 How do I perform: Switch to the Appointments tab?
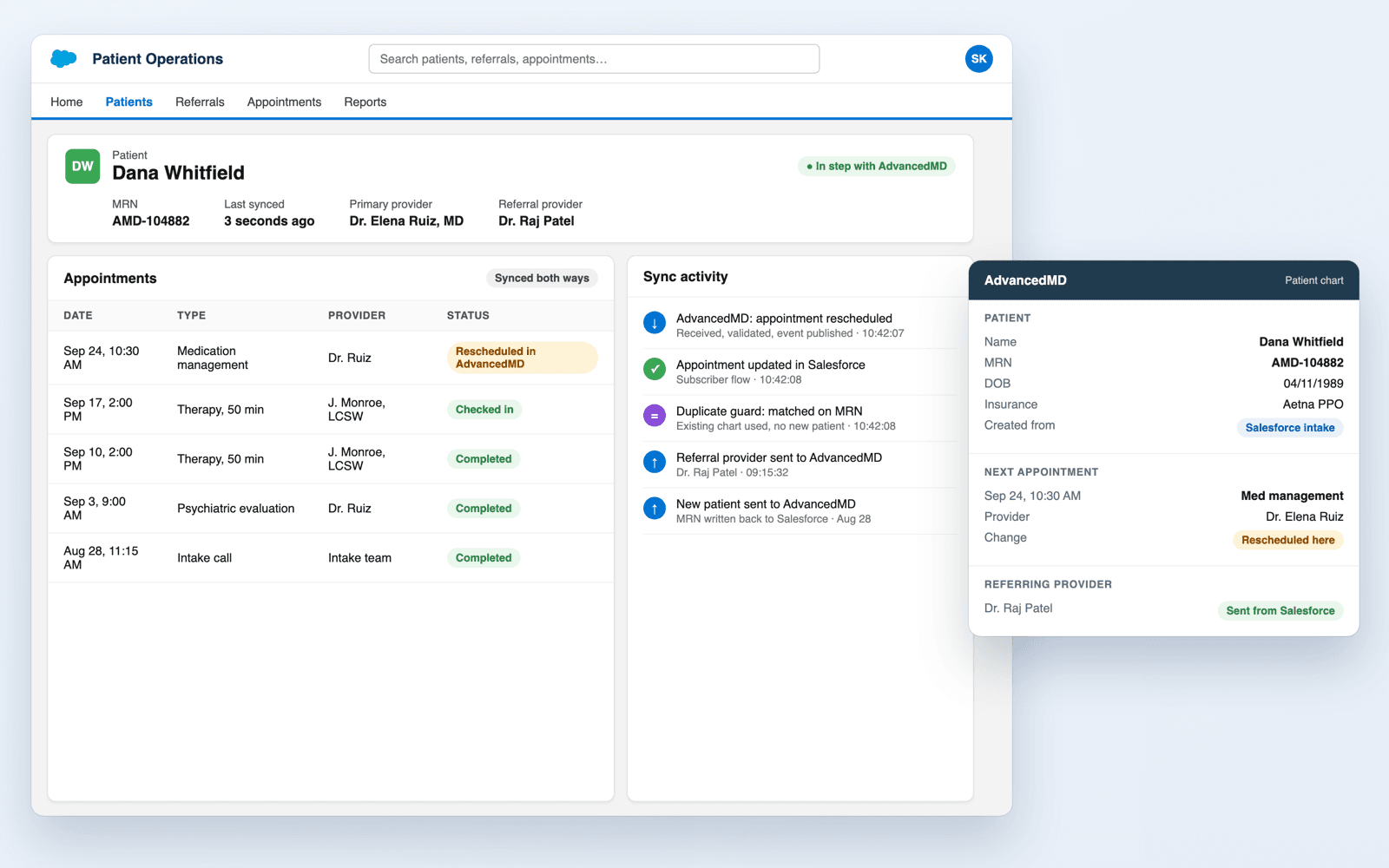coord(284,102)
